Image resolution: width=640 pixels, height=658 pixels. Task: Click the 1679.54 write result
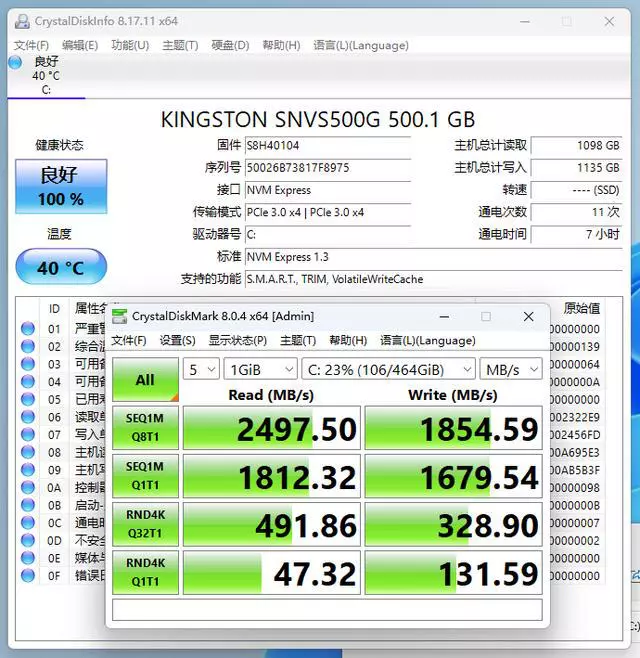pyautogui.click(x=453, y=476)
